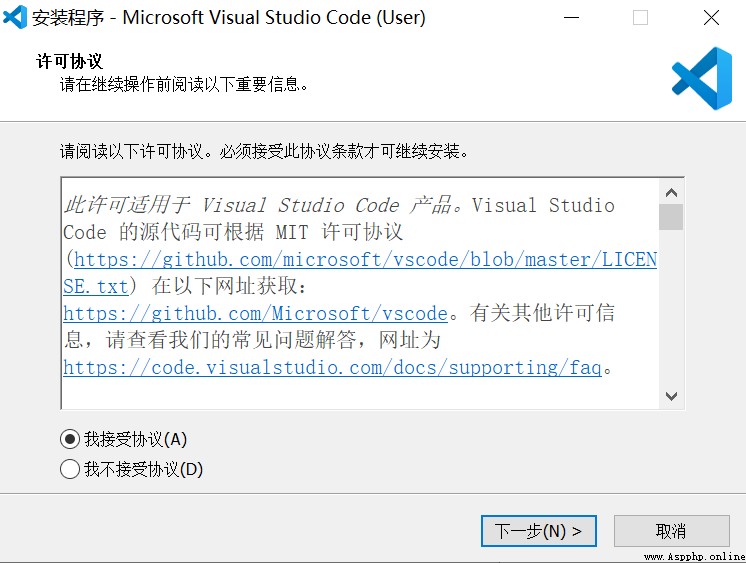Open the github.com/microsoft/vscode/blob/master LICENSE link
The width and height of the screenshot is (746, 563).
point(365,259)
